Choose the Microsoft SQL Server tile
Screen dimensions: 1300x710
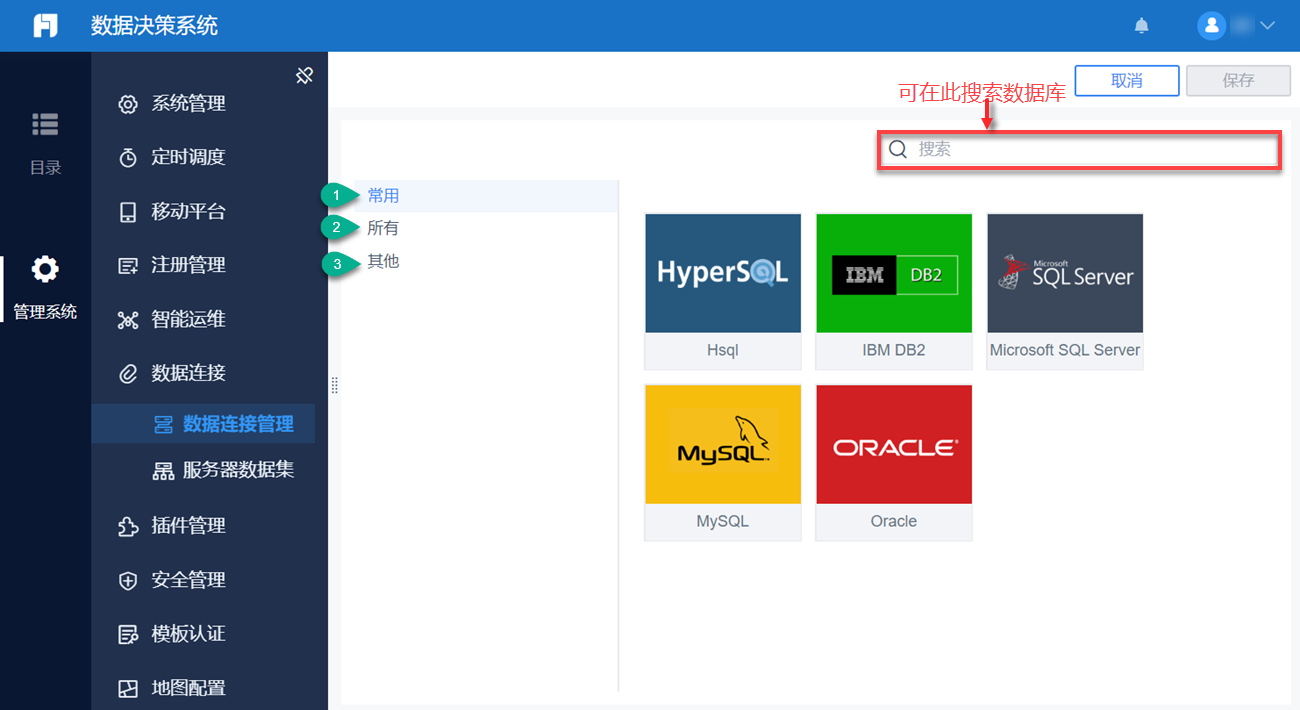point(1065,291)
